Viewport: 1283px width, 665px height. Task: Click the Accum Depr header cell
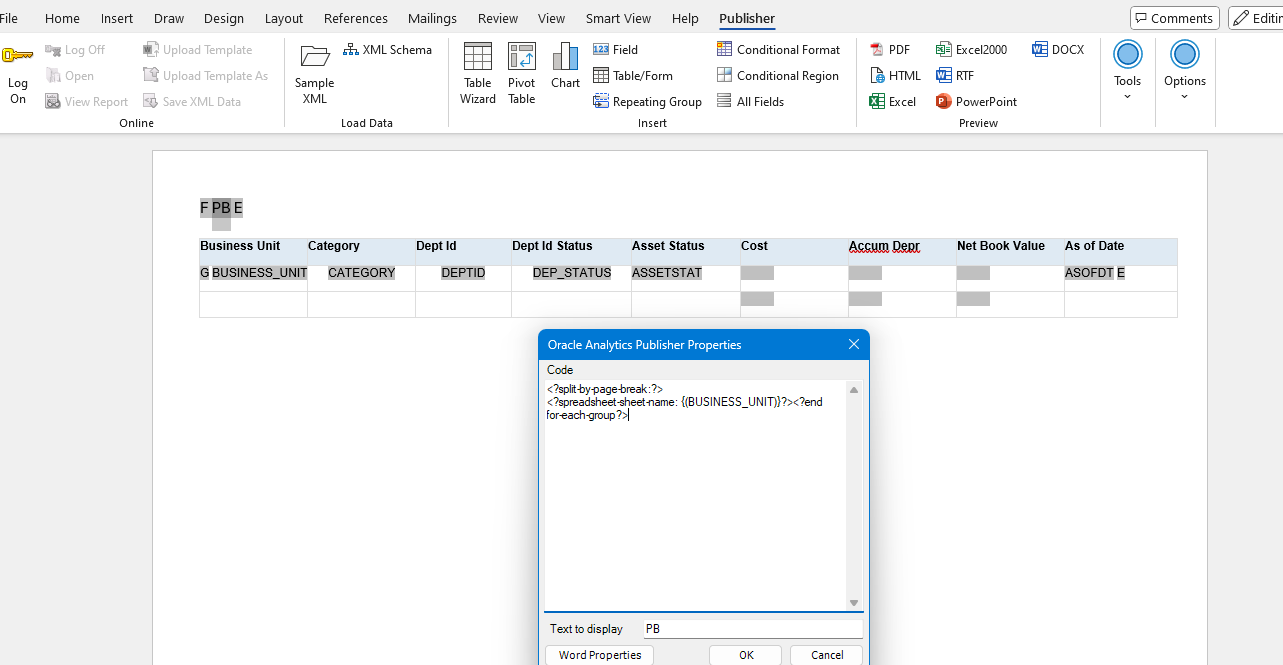click(902, 251)
